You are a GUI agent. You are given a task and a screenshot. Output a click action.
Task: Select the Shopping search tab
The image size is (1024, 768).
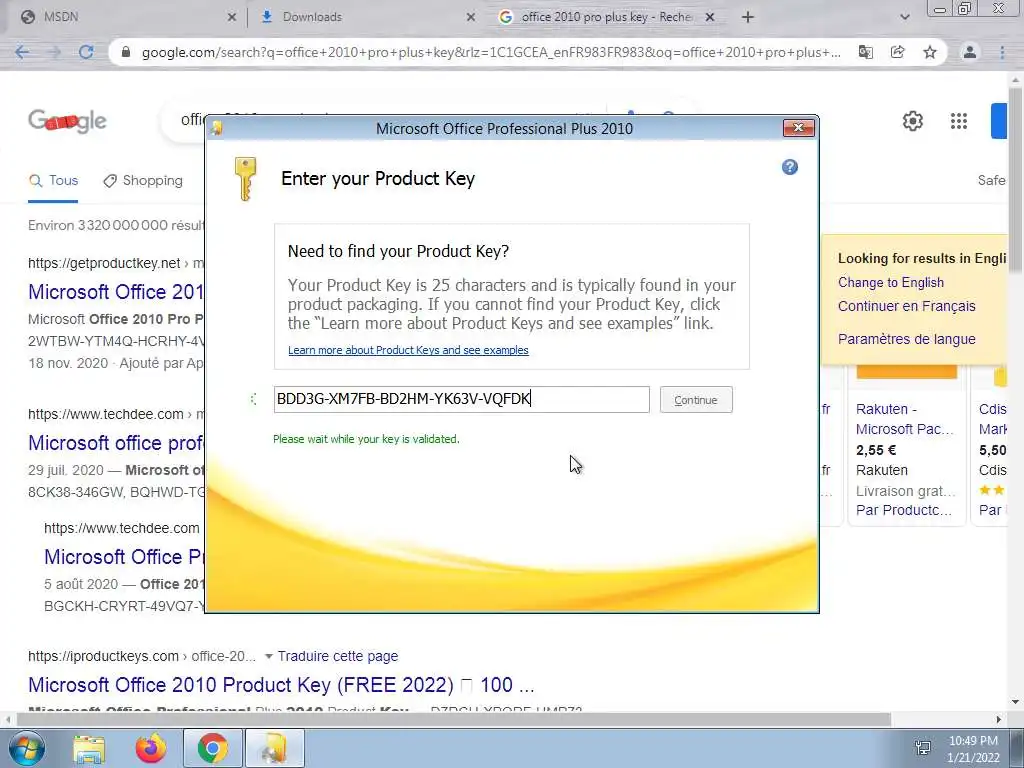pos(143,181)
